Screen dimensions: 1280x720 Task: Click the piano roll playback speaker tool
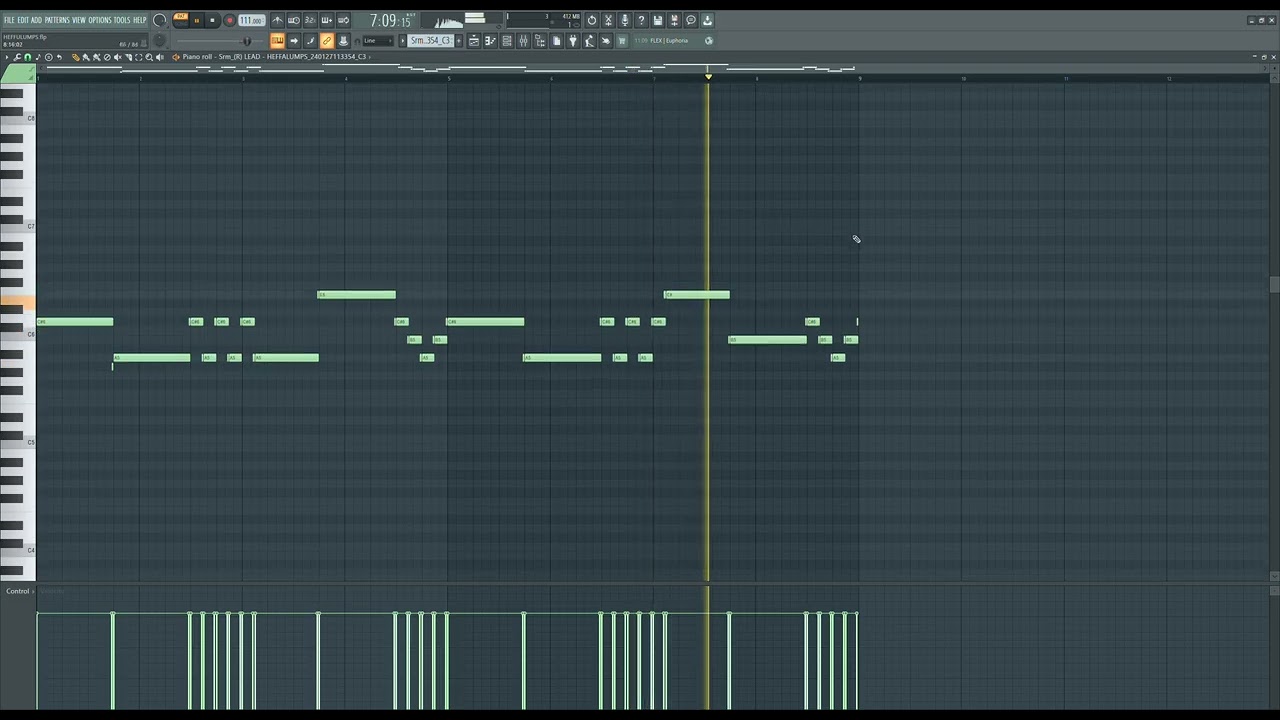pos(160,57)
